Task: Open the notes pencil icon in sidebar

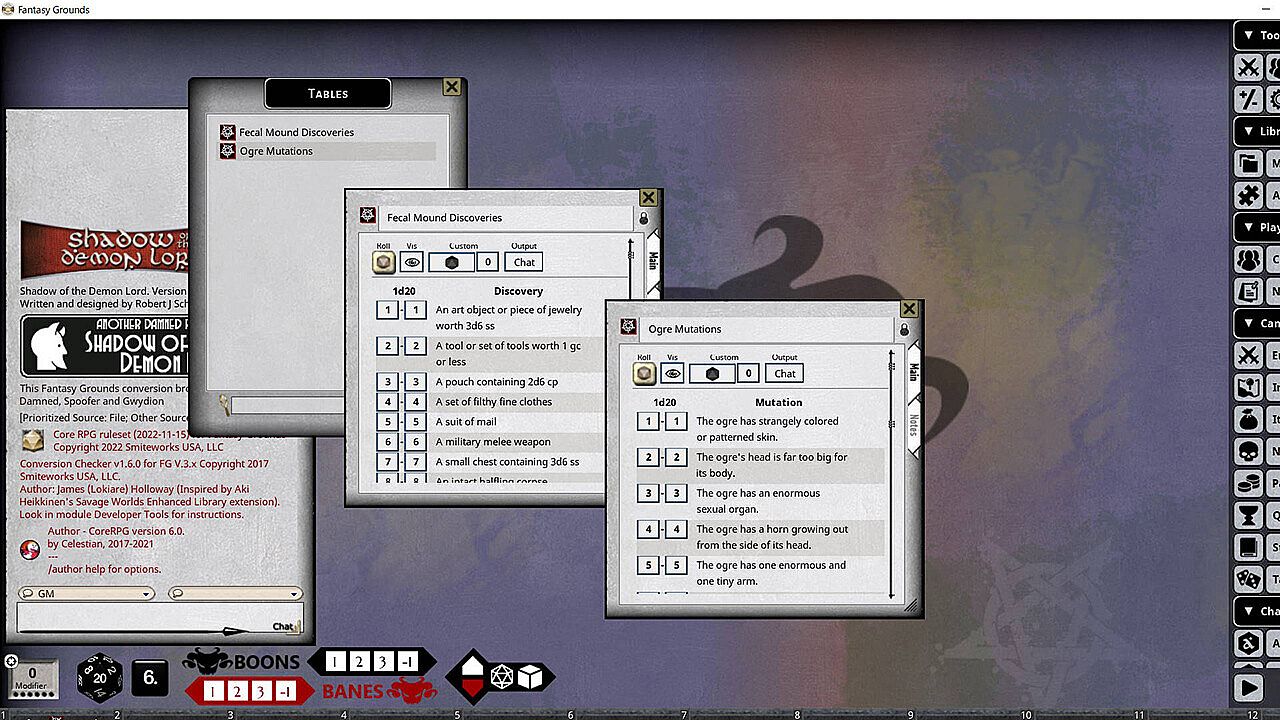Action: click(1248, 291)
